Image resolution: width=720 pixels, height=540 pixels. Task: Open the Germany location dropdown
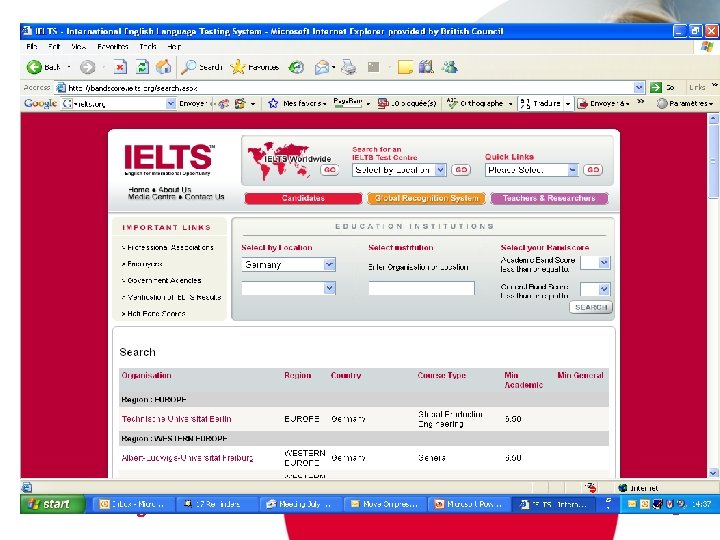coord(329,264)
